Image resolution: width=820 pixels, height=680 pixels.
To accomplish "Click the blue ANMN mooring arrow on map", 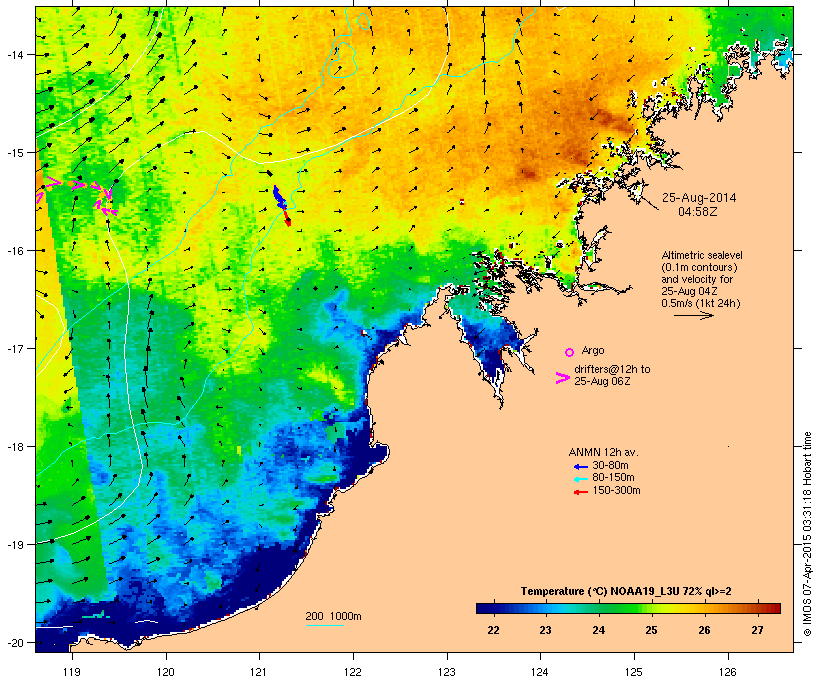I will 279,196.
